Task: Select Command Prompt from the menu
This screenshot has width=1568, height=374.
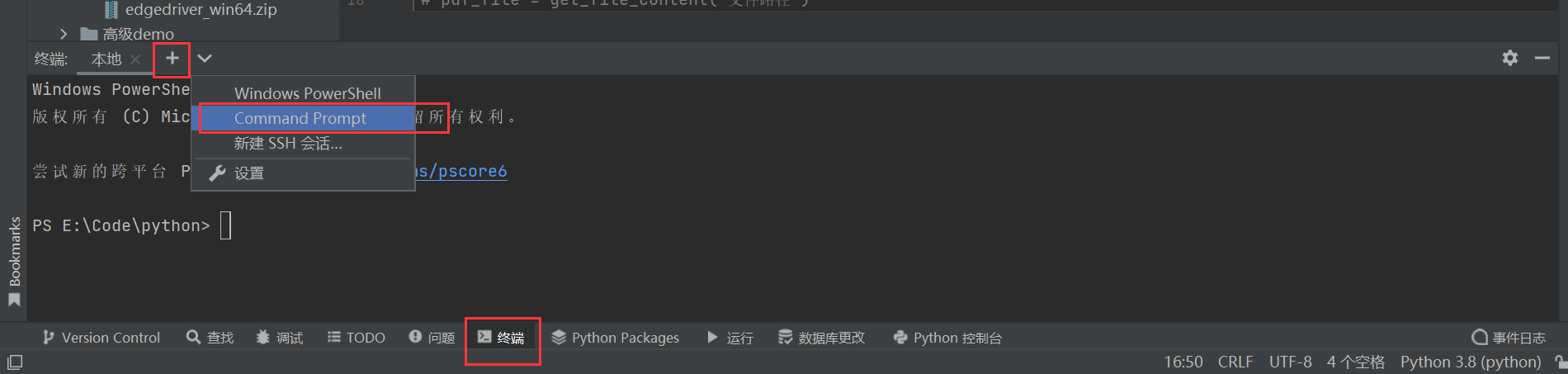Action: [303, 118]
